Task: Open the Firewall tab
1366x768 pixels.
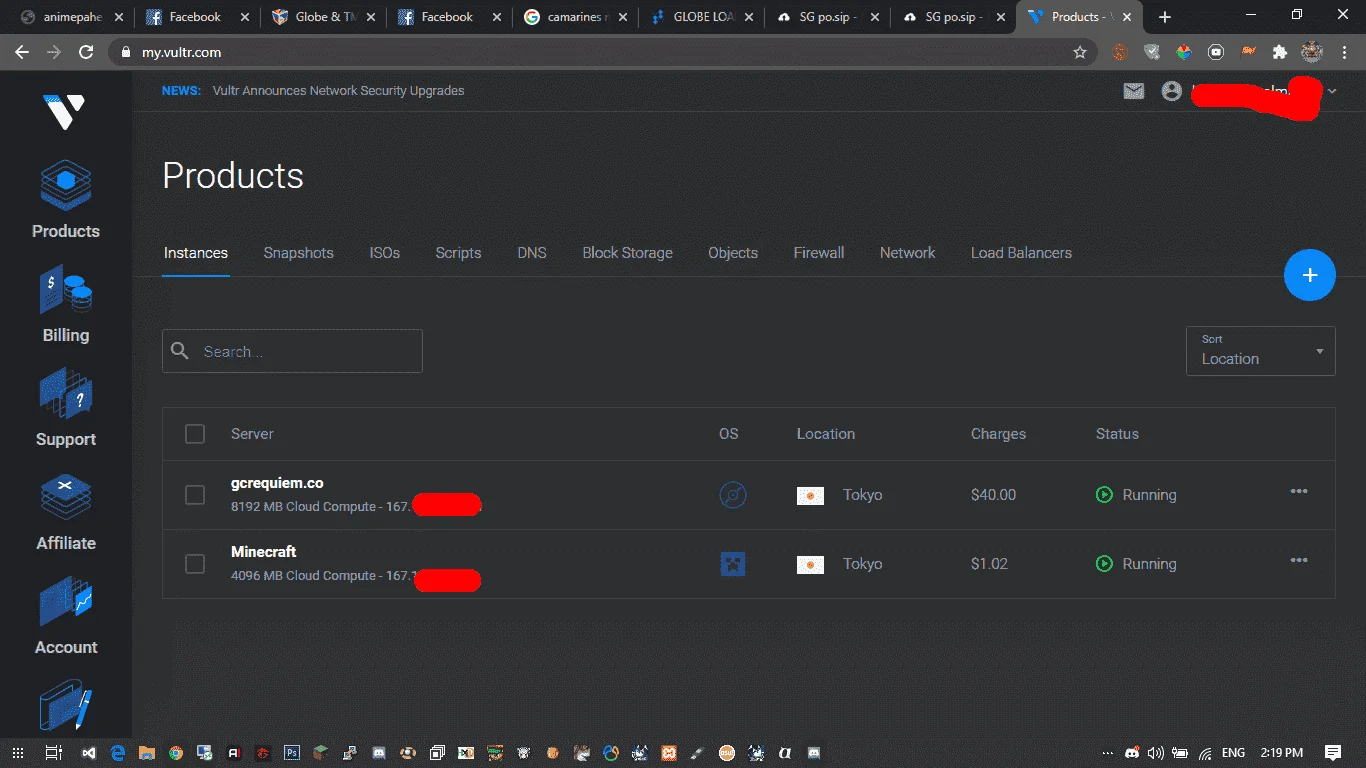Action: pyautogui.click(x=819, y=253)
